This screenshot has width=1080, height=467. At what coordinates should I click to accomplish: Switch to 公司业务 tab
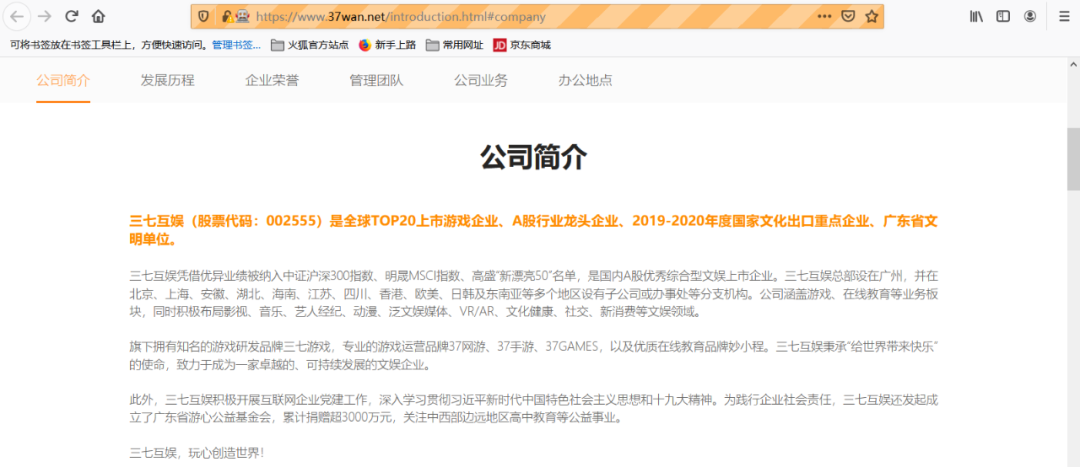(481, 81)
